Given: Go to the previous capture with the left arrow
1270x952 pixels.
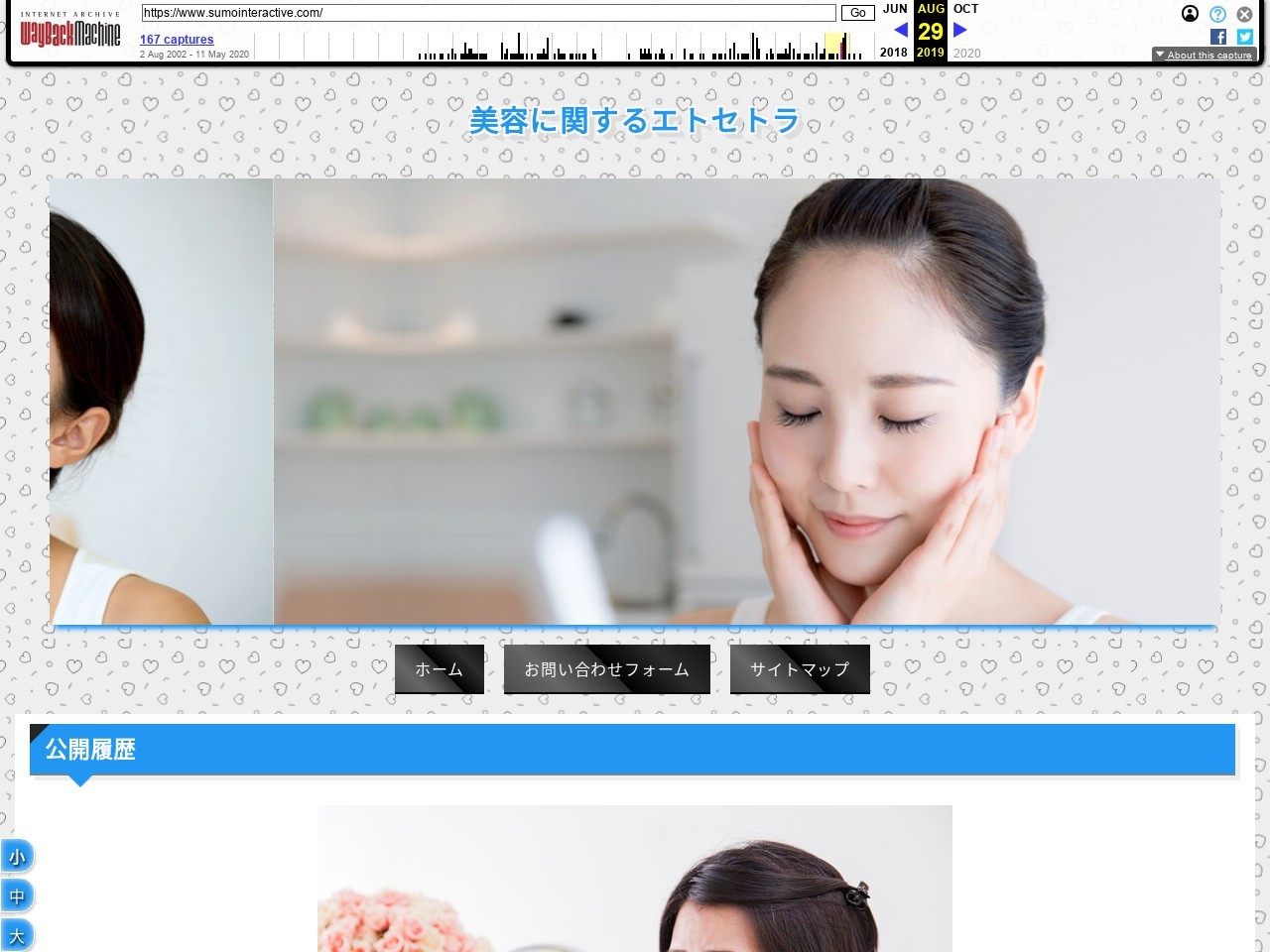Looking at the screenshot, I should [899, 30].
